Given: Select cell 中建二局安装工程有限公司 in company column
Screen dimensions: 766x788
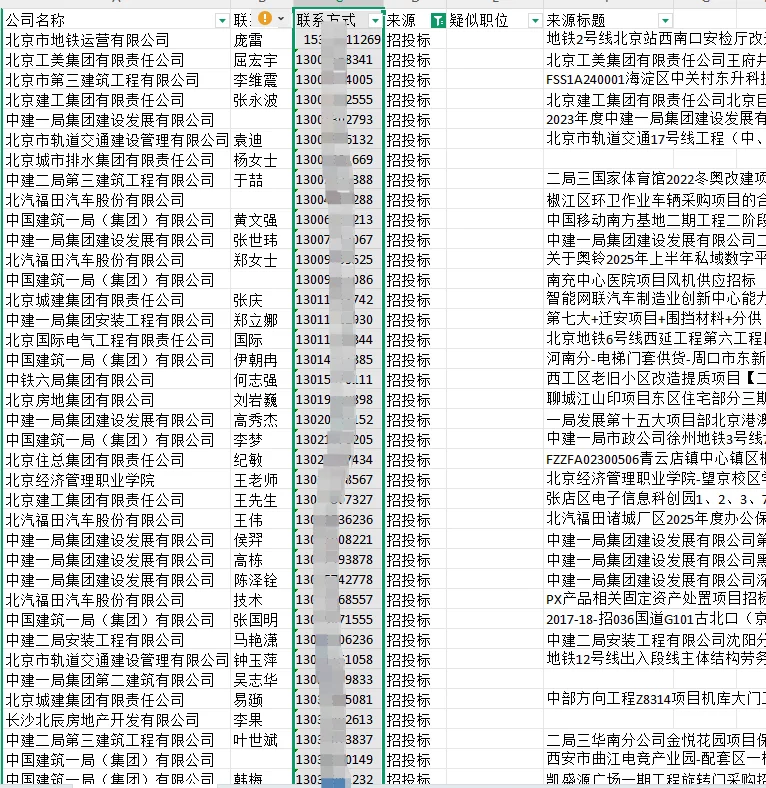Looking at the screenshot, I should coord(116,640).
